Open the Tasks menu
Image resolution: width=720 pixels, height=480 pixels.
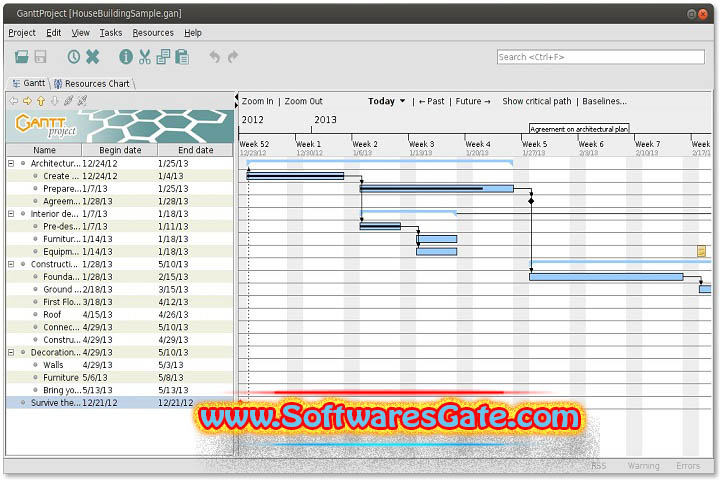[x=111, y=33]
